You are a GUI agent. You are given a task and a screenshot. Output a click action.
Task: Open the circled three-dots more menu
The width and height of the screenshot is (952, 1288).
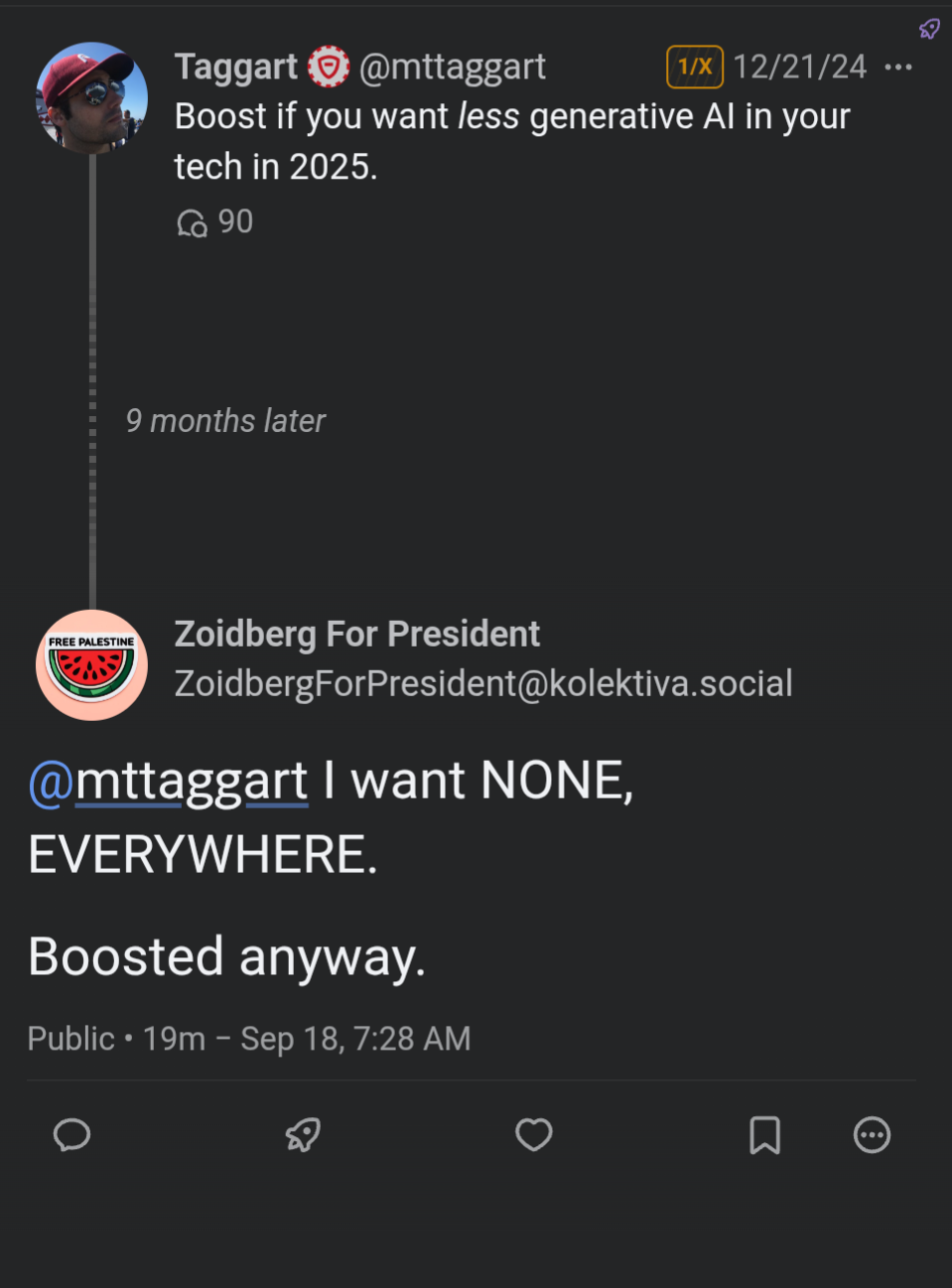tap(872, 1134)
